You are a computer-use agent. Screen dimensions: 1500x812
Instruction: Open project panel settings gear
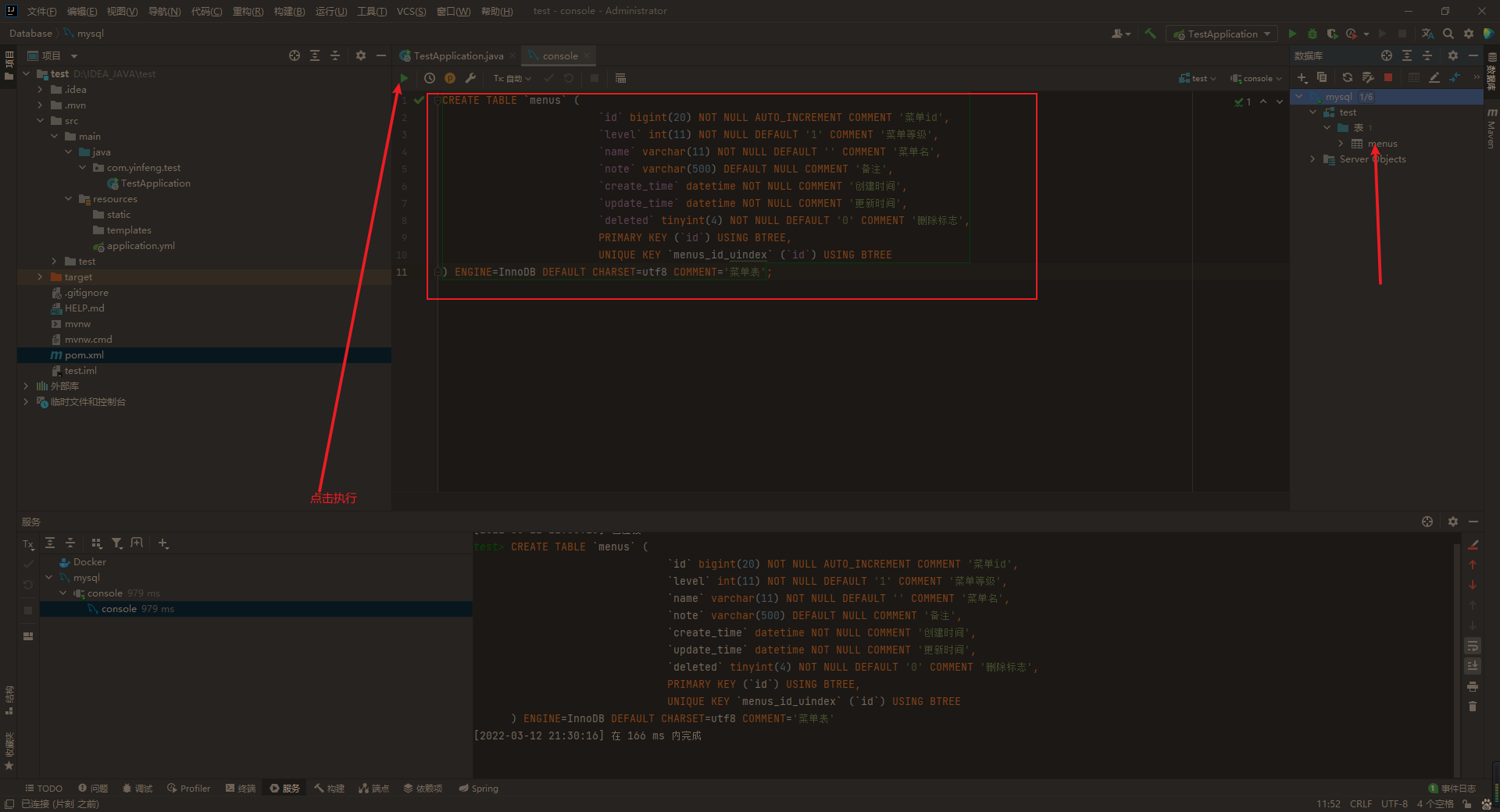tap(361, 55)
